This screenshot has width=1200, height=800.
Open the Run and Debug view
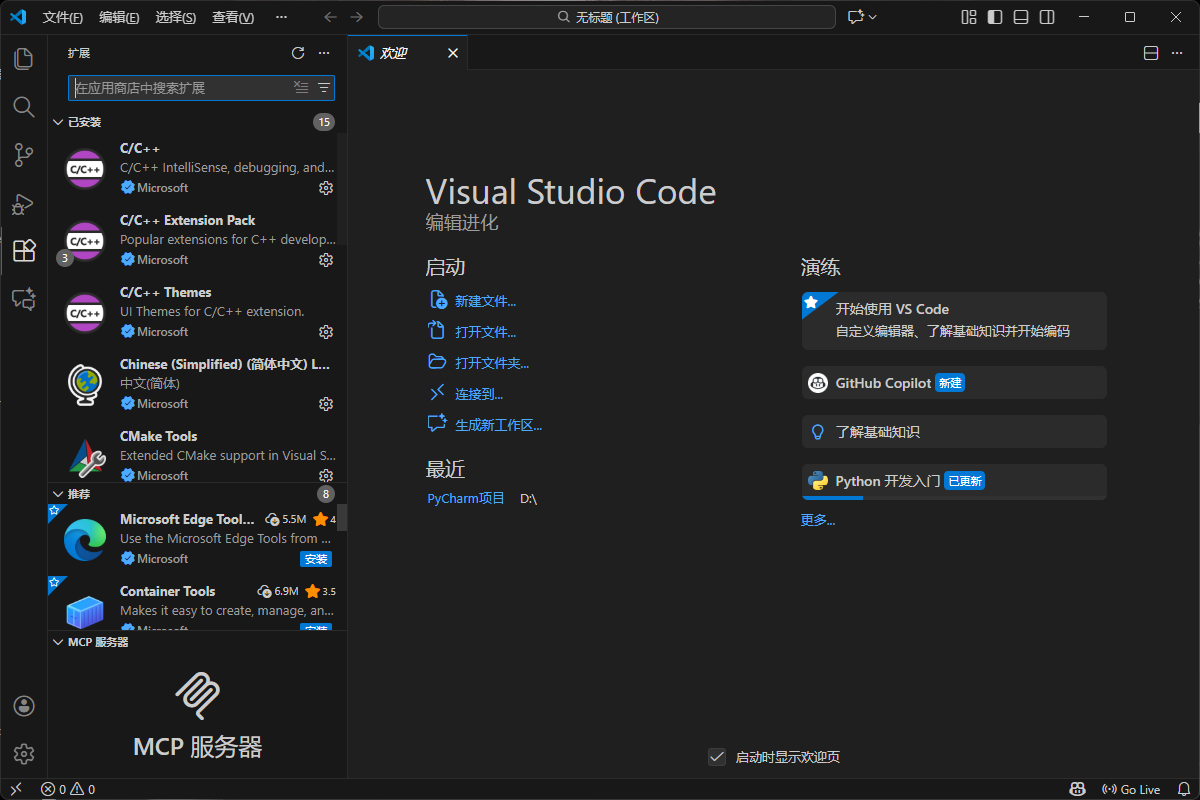click(x=24, y=203)
